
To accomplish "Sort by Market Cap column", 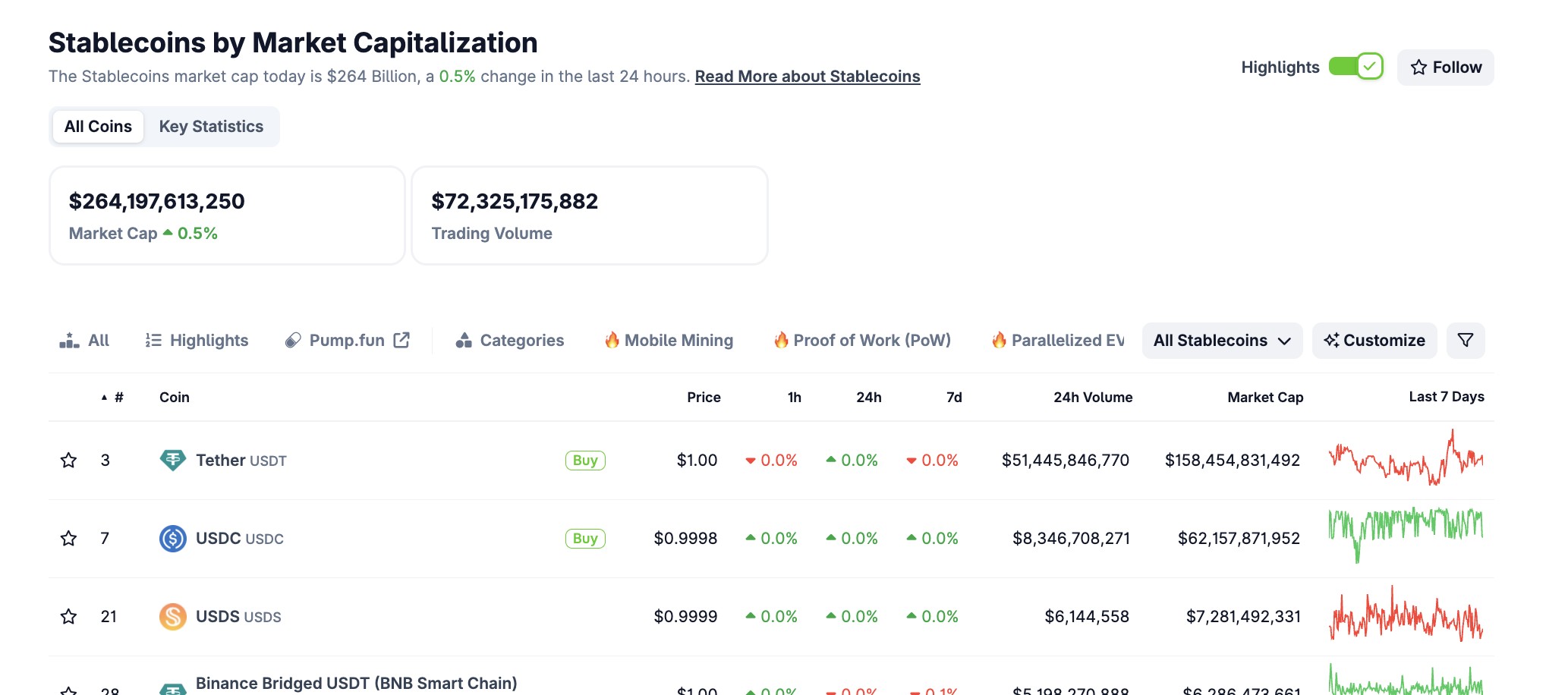I will click(x=1265, y=397).
